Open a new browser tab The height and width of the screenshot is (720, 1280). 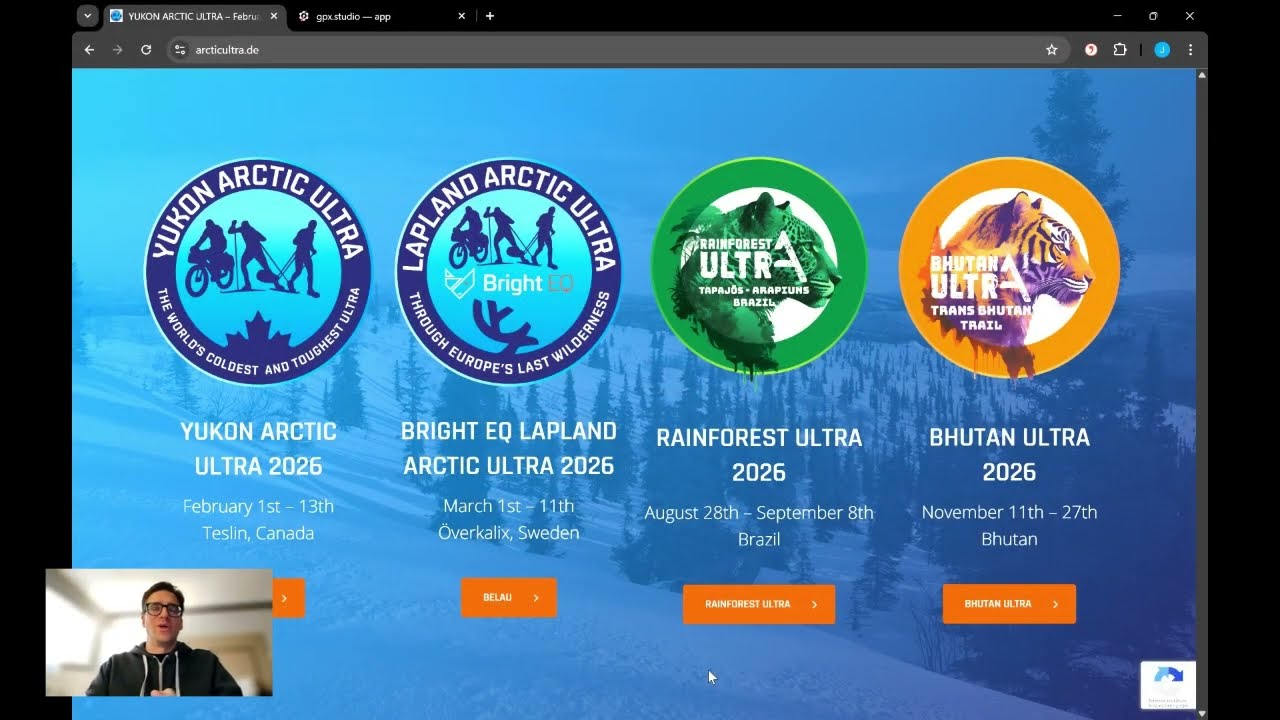pyautogui.click(x=489, y=16)
